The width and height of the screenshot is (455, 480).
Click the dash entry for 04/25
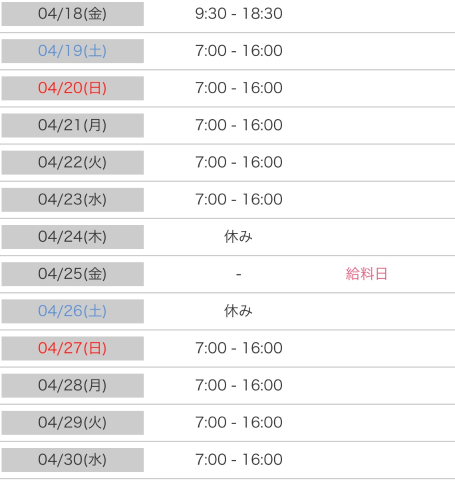pos(238,274)
